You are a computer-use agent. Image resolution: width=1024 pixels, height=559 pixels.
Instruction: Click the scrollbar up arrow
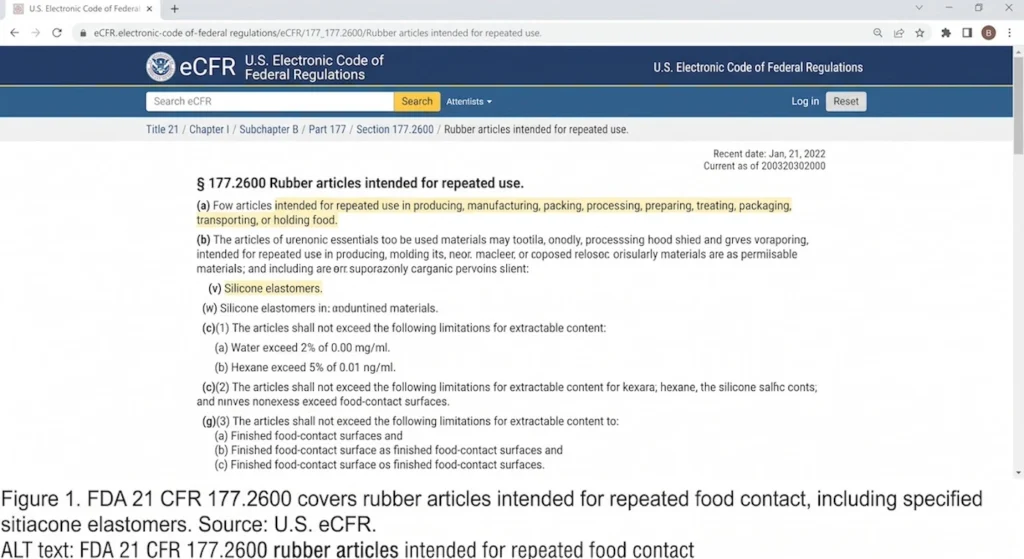point(1018,51)
